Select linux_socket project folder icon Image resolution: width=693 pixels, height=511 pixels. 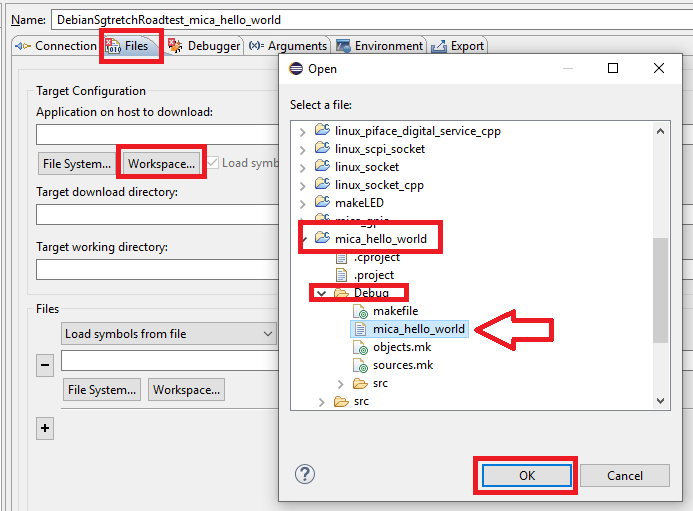click(322, 166)
